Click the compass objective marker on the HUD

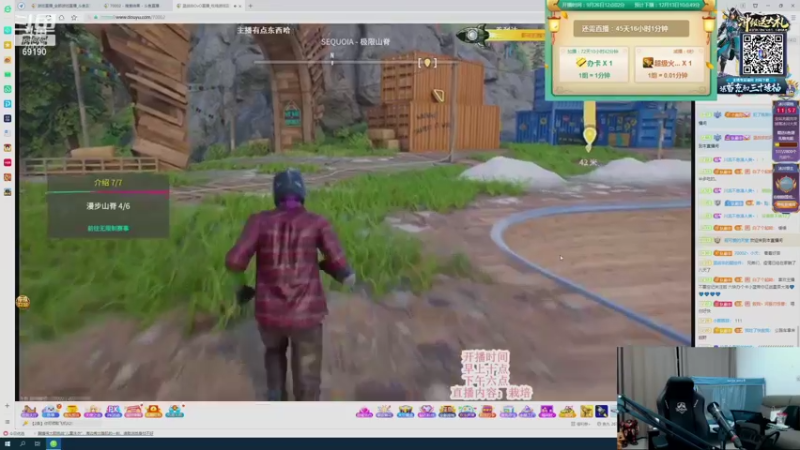pyautogui.click(x=428, y=63)
